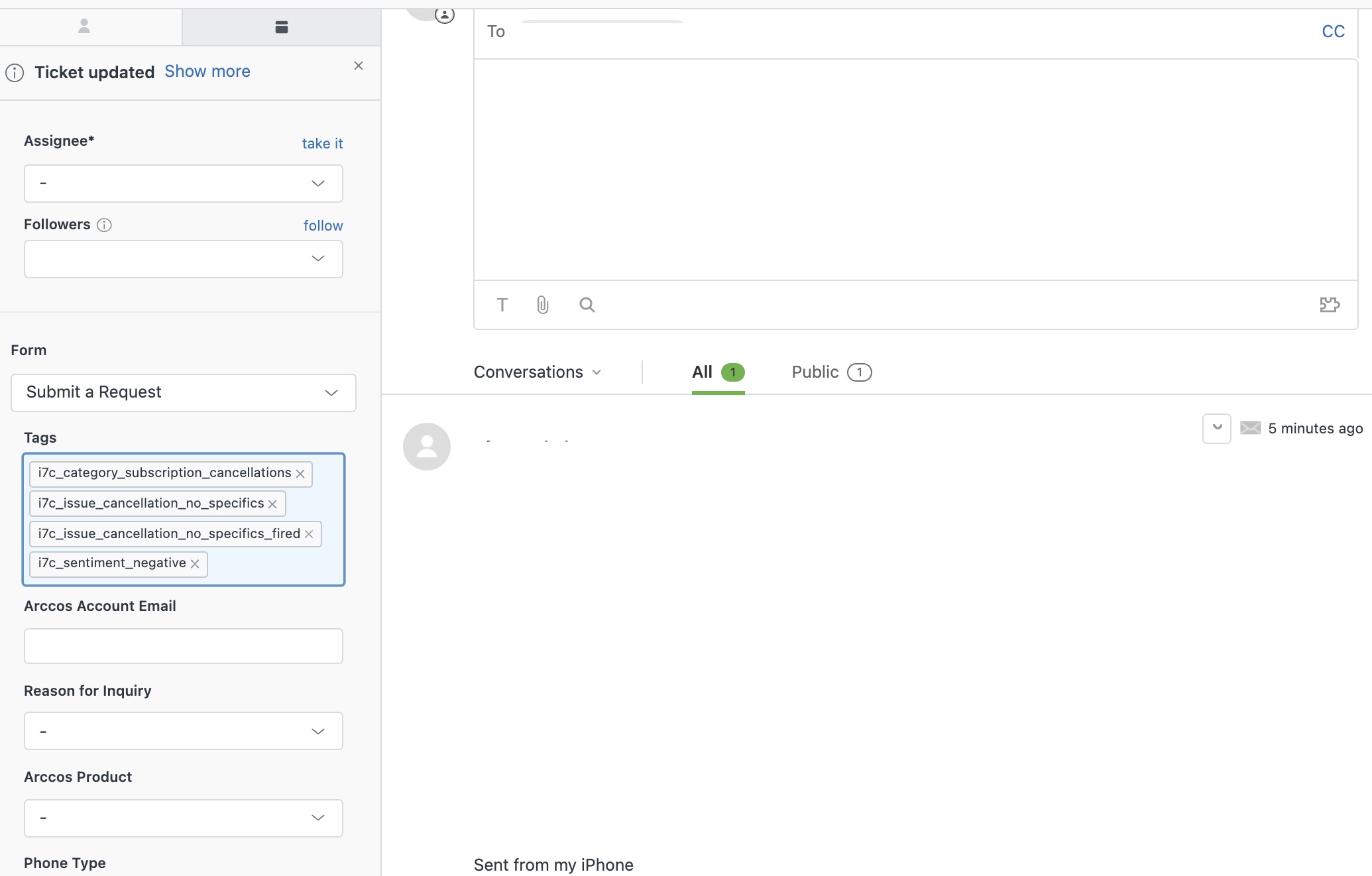1372x876 pixels.
Task: Click the apps icon at composer bottom right
Action: (x=1330, y=305)
